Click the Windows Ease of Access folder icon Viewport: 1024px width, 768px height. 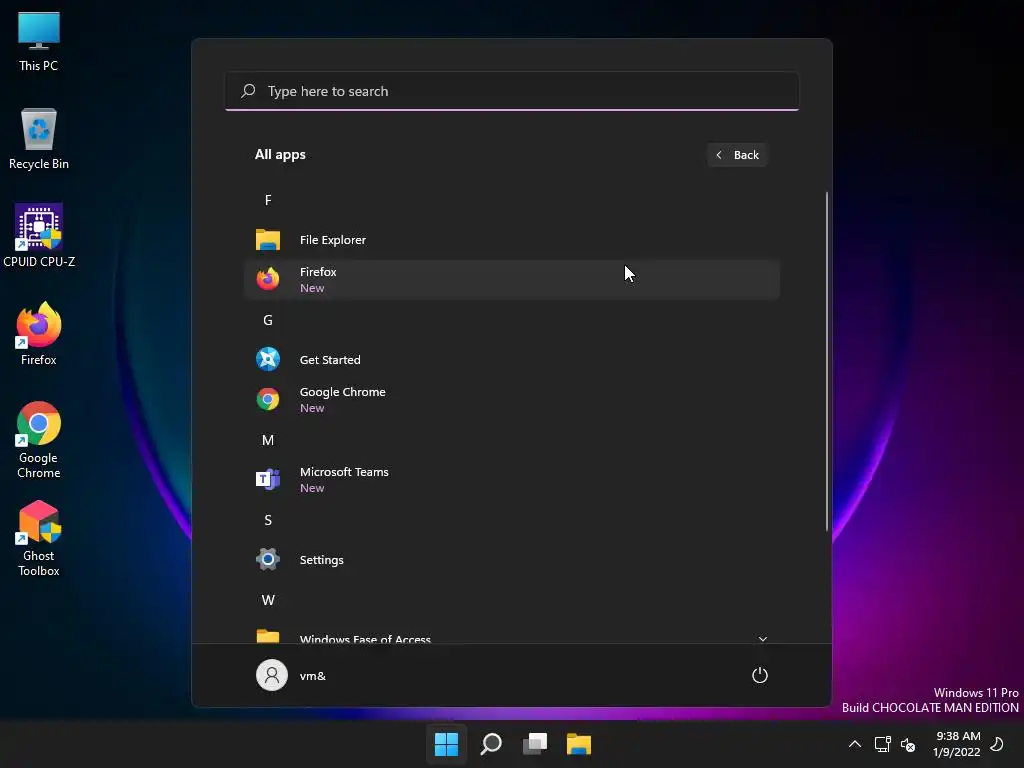pyautogui.click(x=268, y=636)
